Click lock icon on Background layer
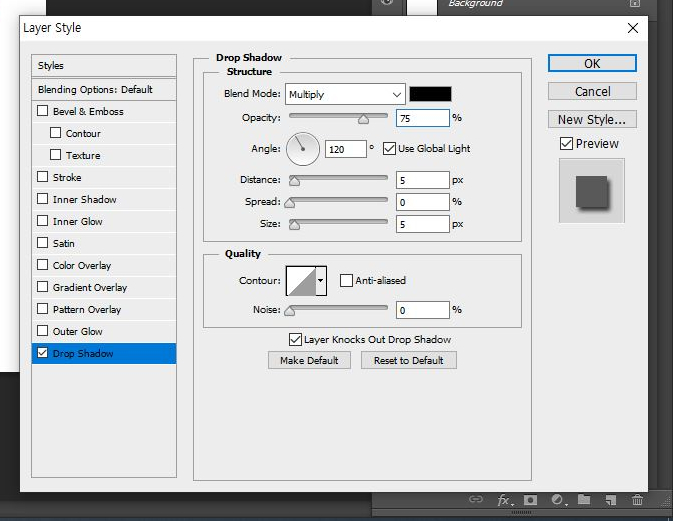 click(x=635, y=3)
